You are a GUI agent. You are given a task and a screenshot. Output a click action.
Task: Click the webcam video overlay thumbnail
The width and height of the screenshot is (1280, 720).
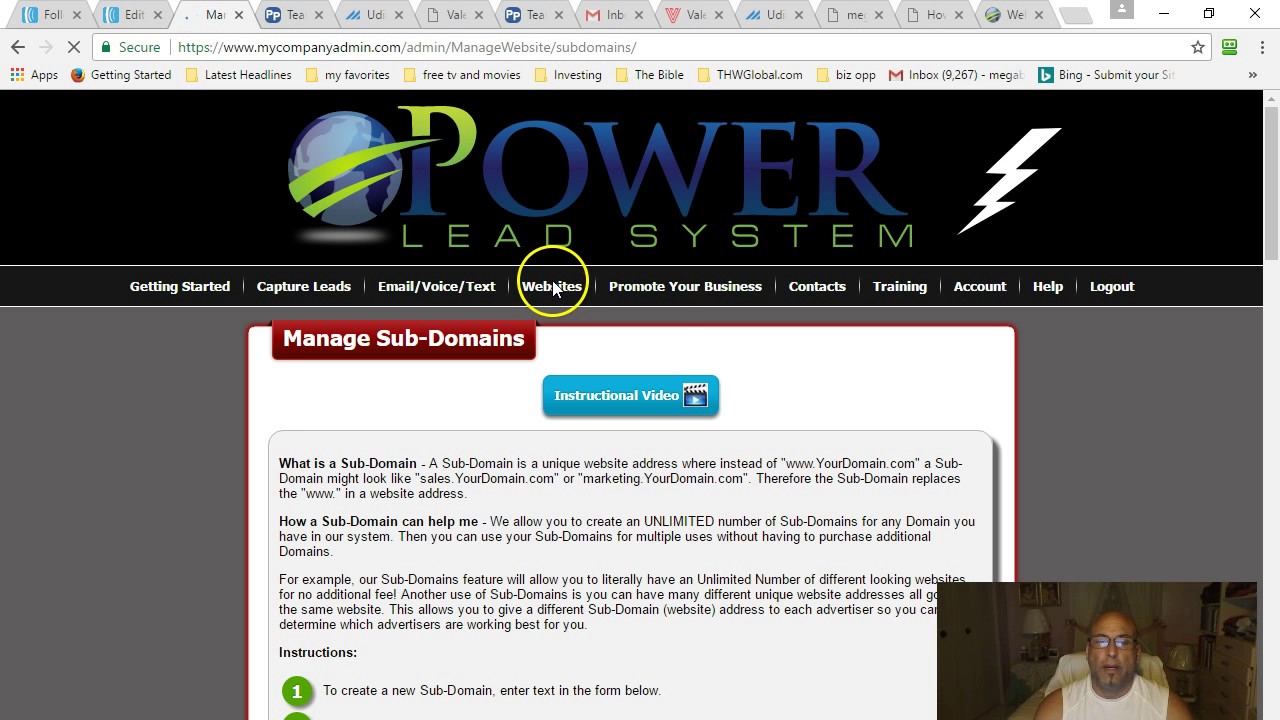[x=1097, y=651]
